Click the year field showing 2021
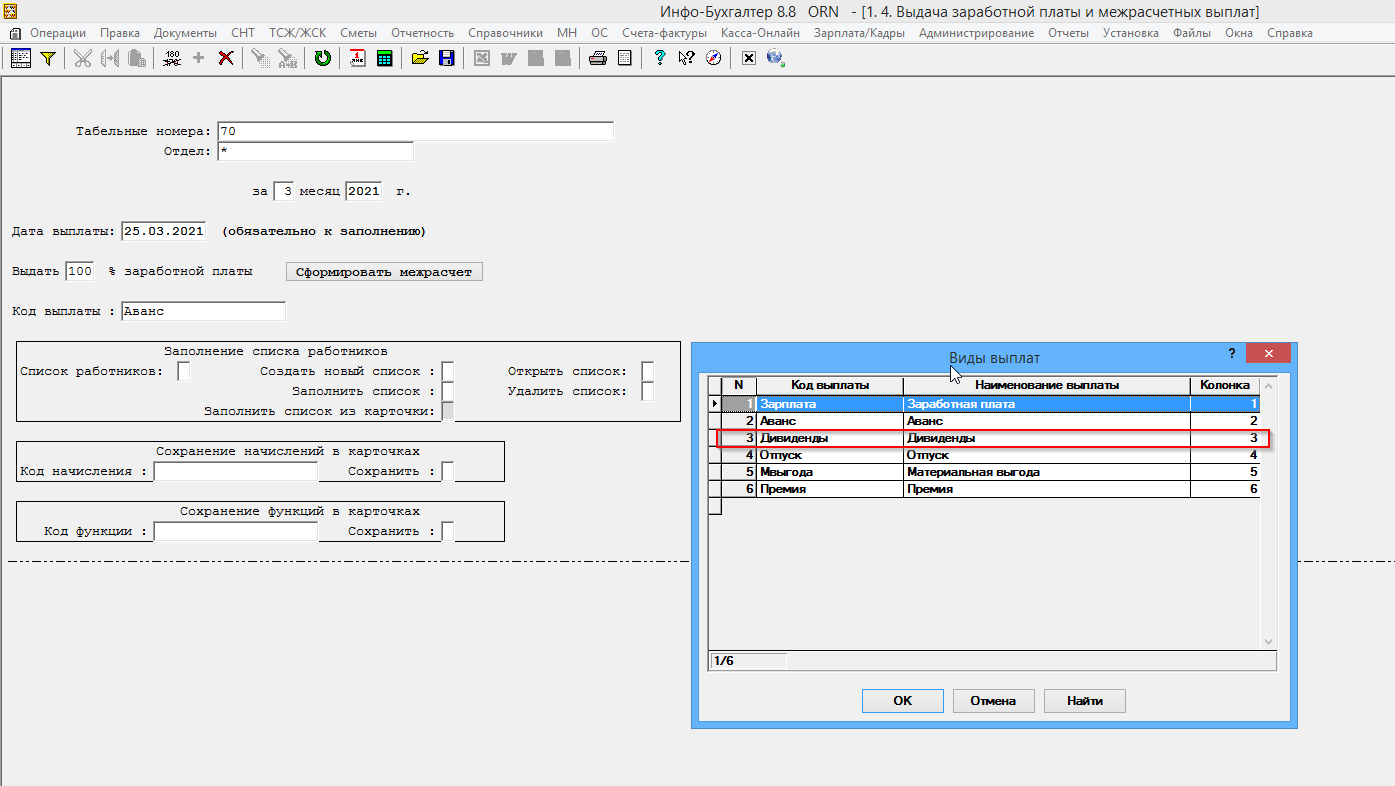This screenshot has height=786, width=1395. click(x=364, y=191)
